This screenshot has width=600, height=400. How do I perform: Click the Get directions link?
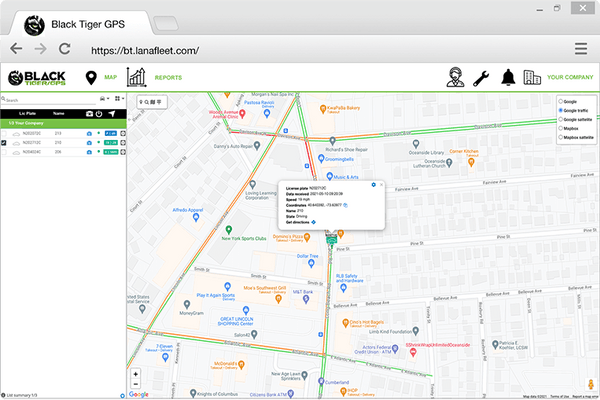[297, 222]
